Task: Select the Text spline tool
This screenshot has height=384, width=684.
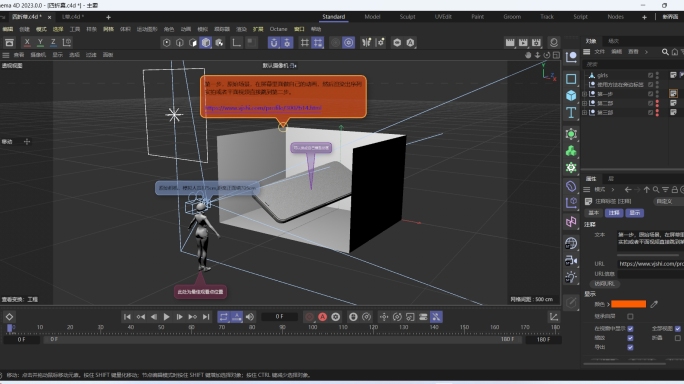Action: 571,113
